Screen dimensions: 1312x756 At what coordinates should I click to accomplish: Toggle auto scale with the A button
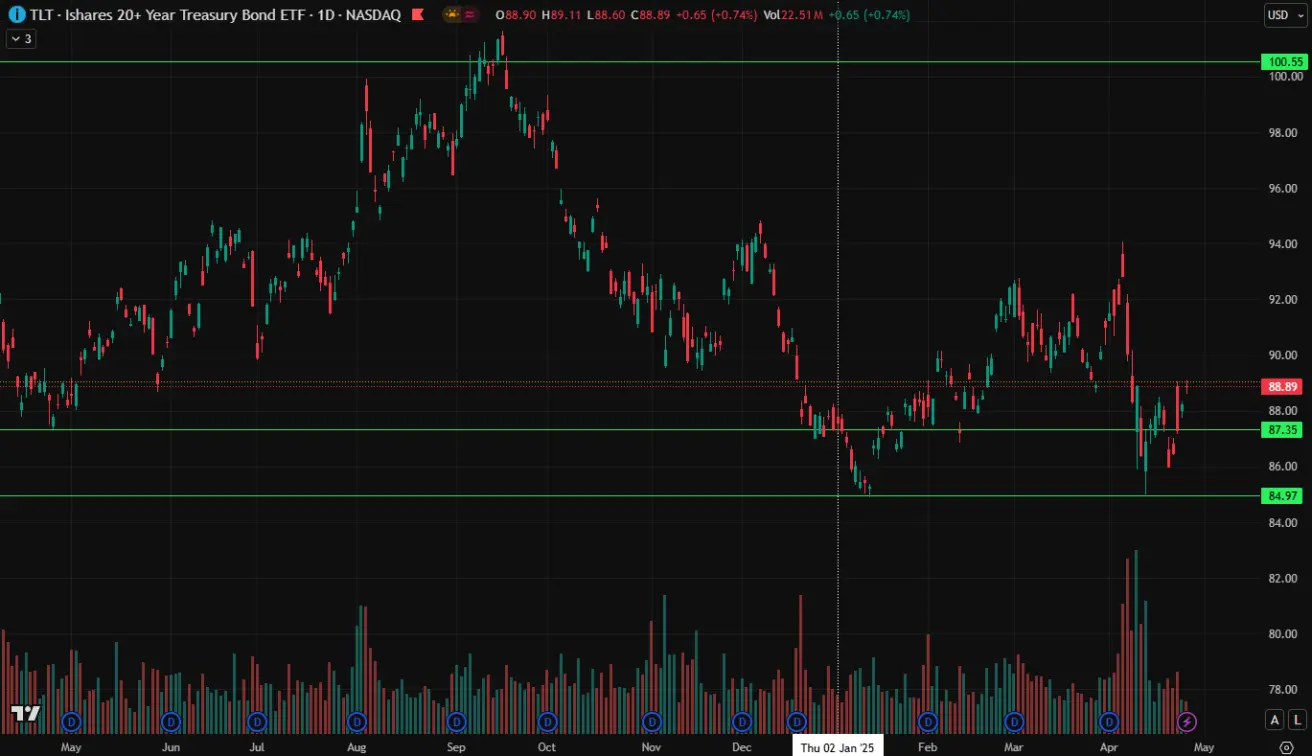click(1274, 720)
